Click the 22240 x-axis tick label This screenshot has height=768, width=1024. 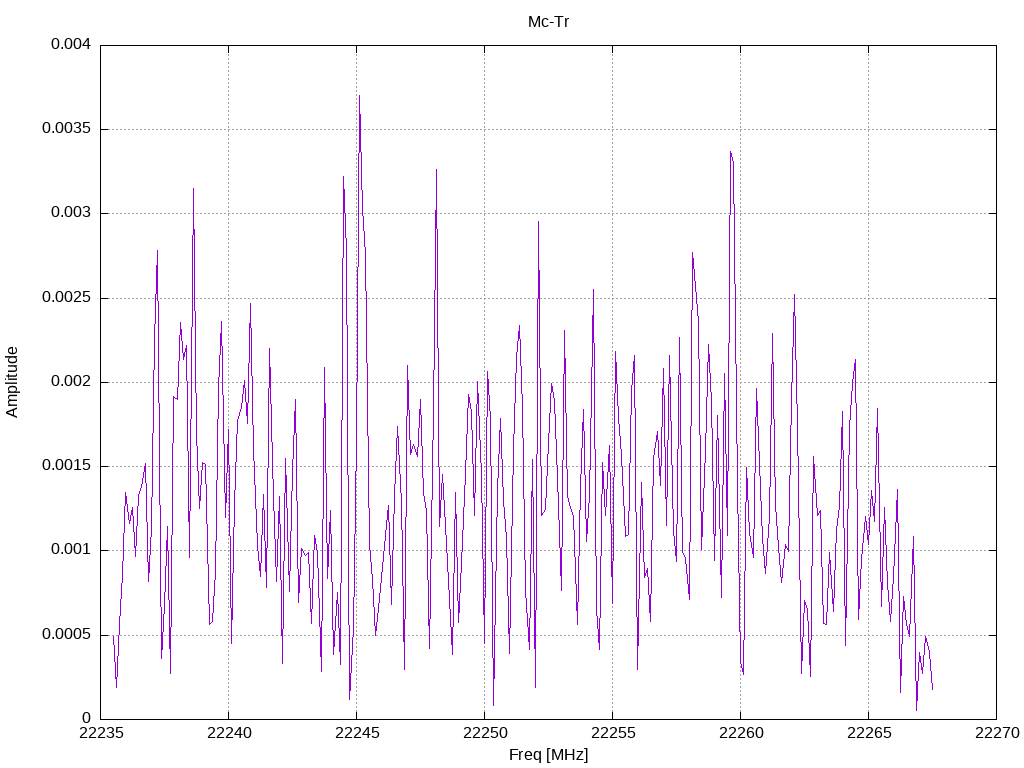coord(229,733)
